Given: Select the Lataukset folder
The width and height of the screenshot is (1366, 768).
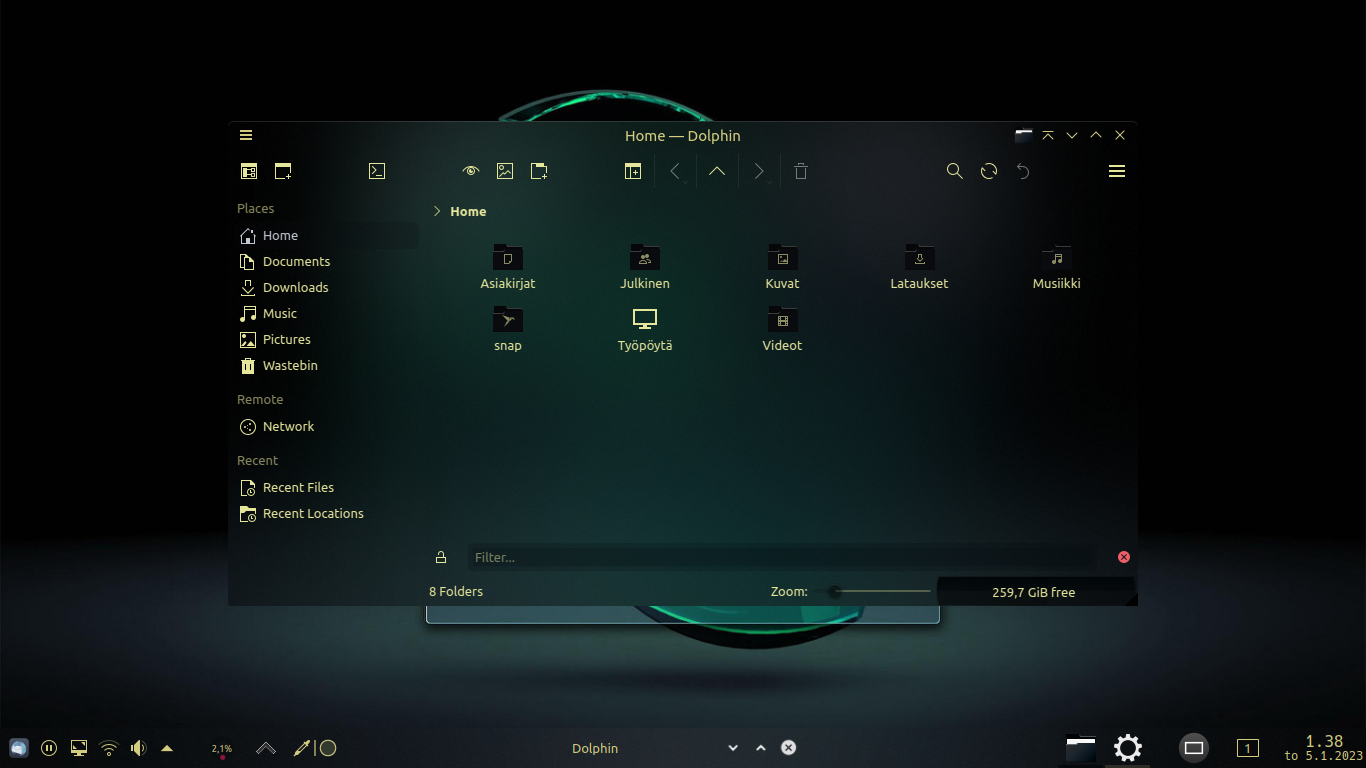Looking at the screenshot, I should (919, 267).
